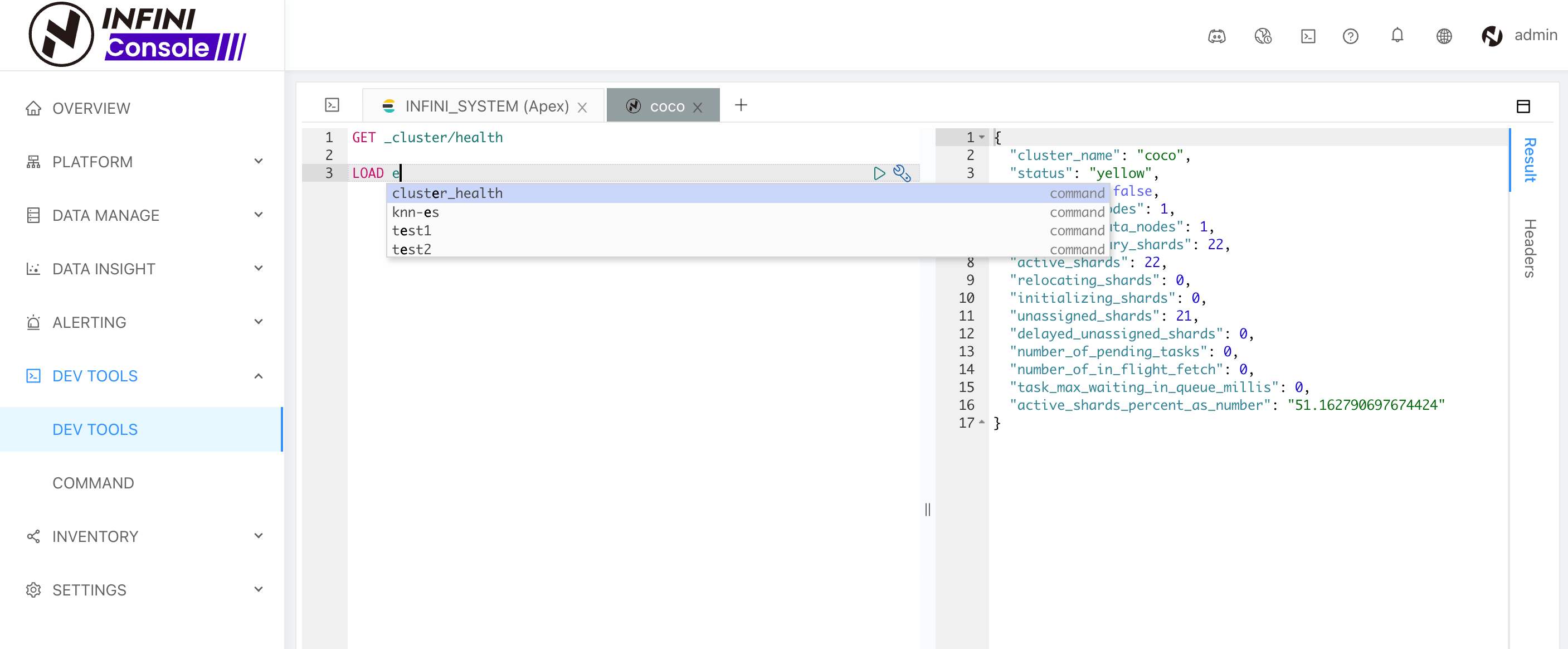1568x649 pixels.
Task: Open the language globe icon
Action: [1444, 37]
